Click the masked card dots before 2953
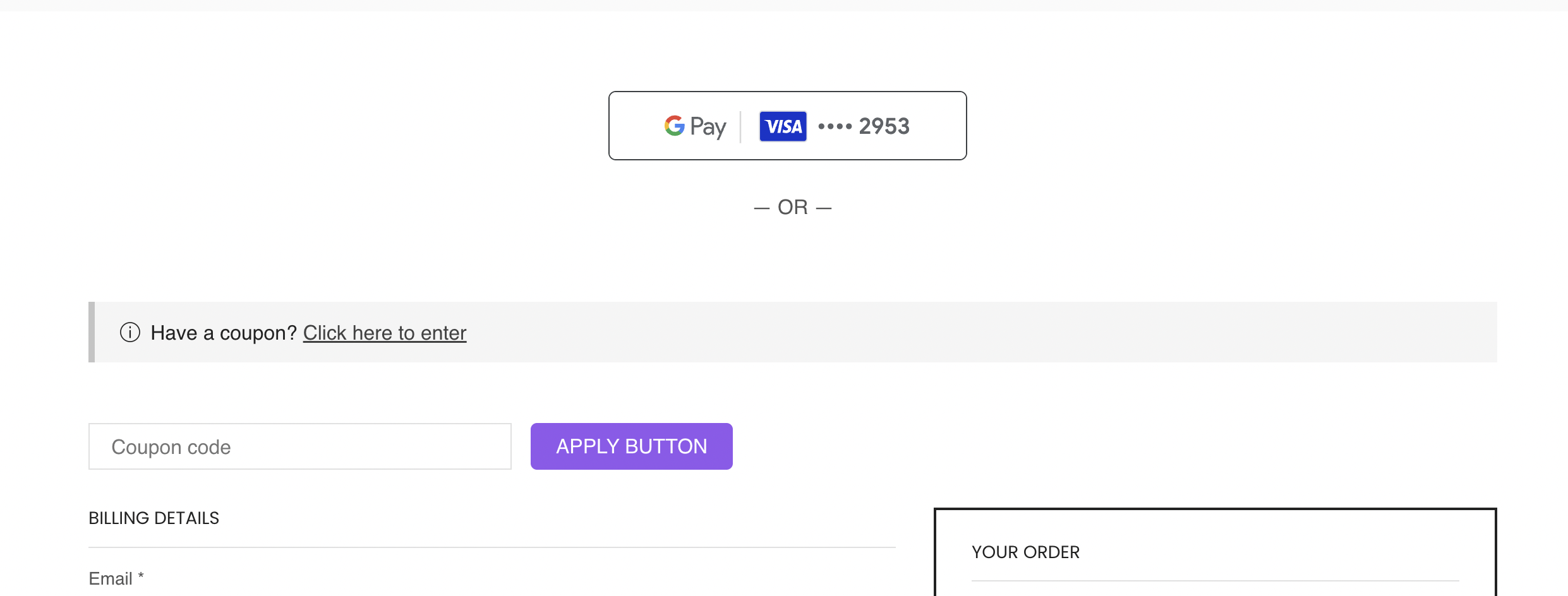The width and height of the screenshot is (1568, 596). pos(835,126)
